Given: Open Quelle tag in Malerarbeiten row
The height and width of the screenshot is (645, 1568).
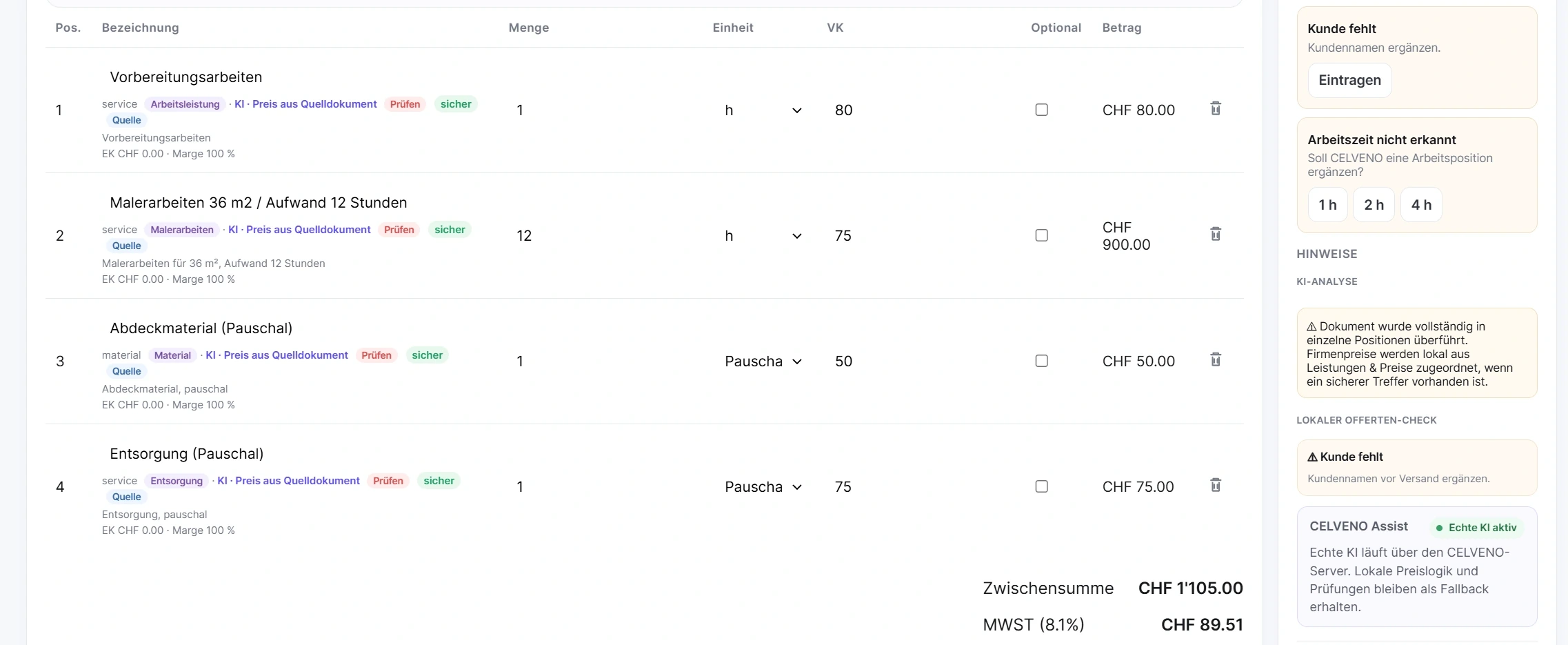Looking at the screenshot, I should (x=127, y=246).
